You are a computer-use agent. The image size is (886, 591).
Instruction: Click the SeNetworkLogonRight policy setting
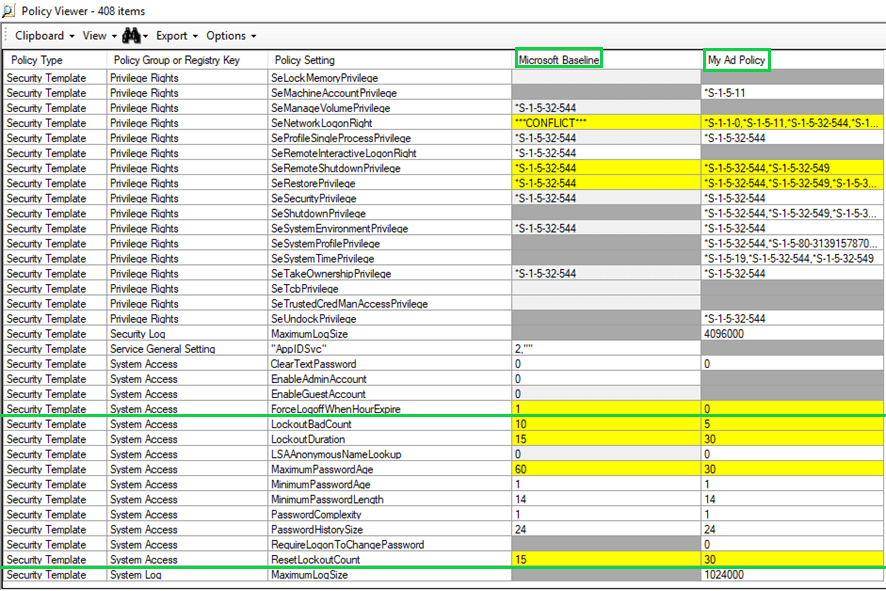(x=326, y=123)
